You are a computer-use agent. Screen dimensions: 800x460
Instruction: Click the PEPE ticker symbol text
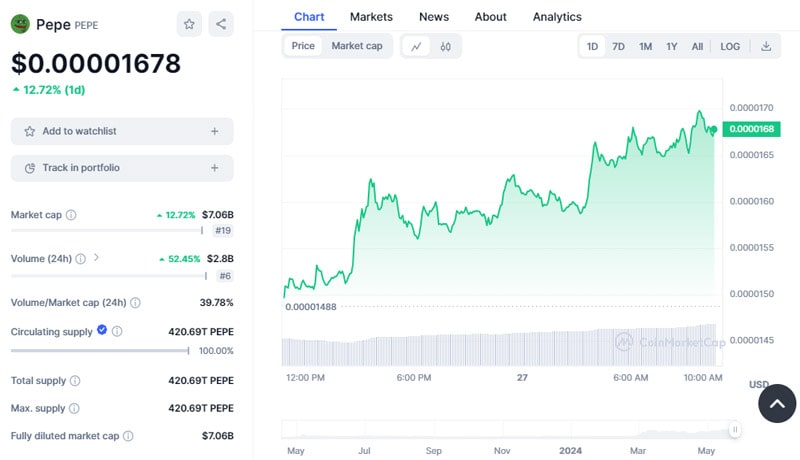(86, 25)
